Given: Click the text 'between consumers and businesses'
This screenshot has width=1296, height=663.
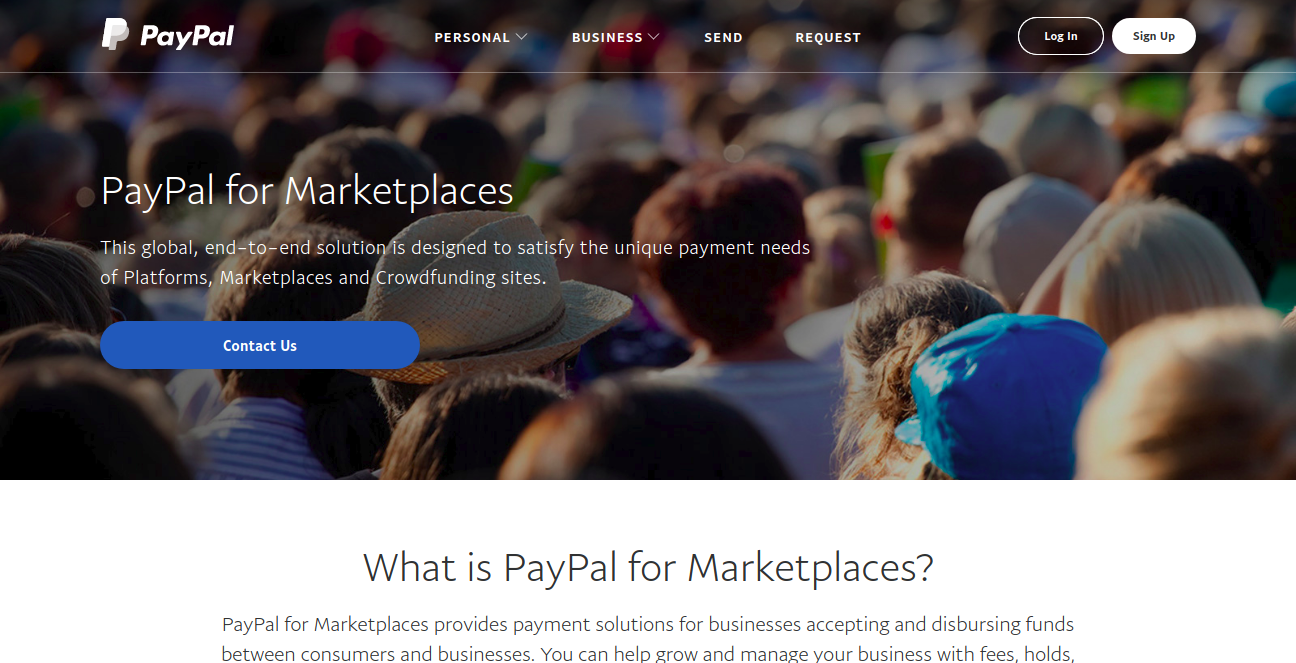Looking at the screenshot, I should (x=375, y=654).
